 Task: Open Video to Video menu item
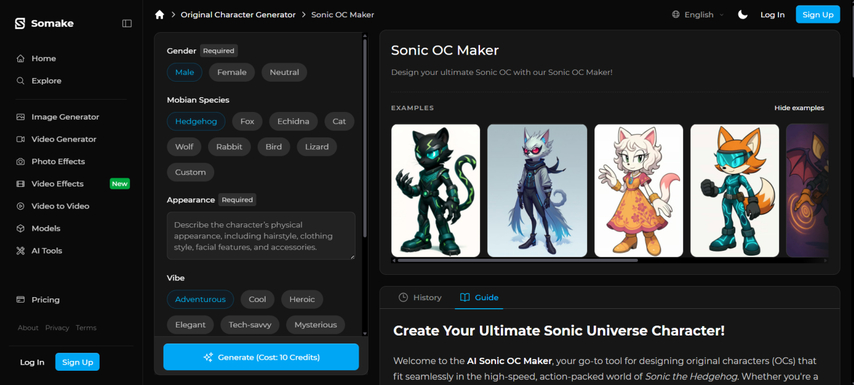[x=60, y=206]
